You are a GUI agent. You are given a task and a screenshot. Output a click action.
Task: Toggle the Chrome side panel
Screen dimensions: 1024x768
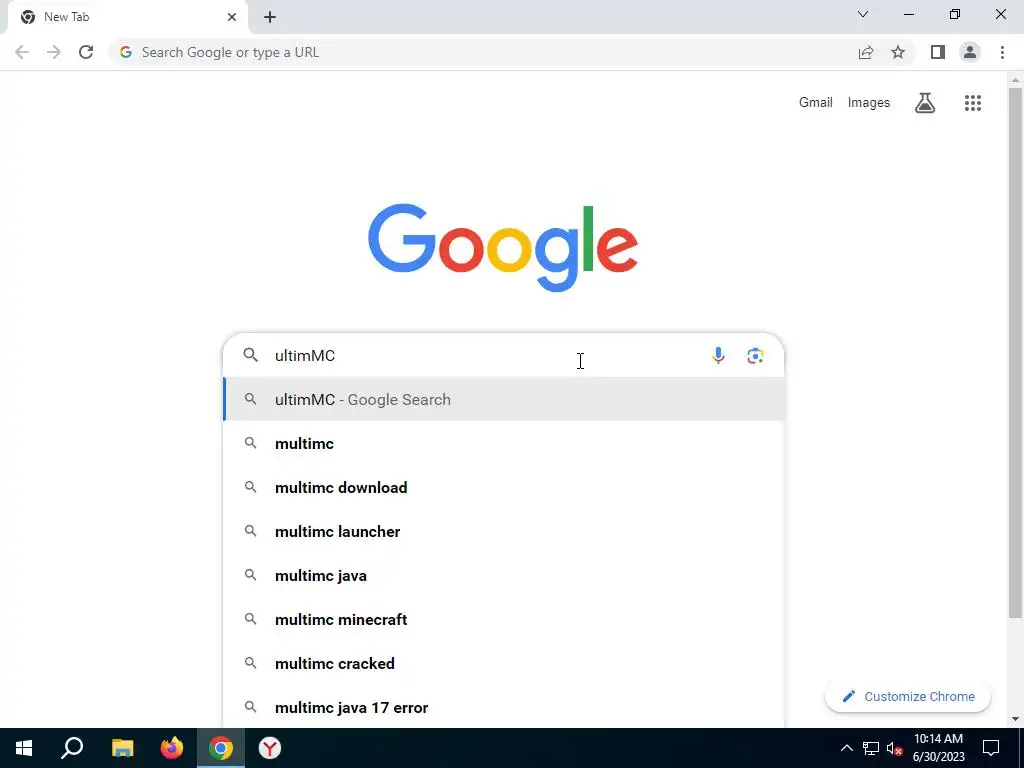[x=938, y=52]
